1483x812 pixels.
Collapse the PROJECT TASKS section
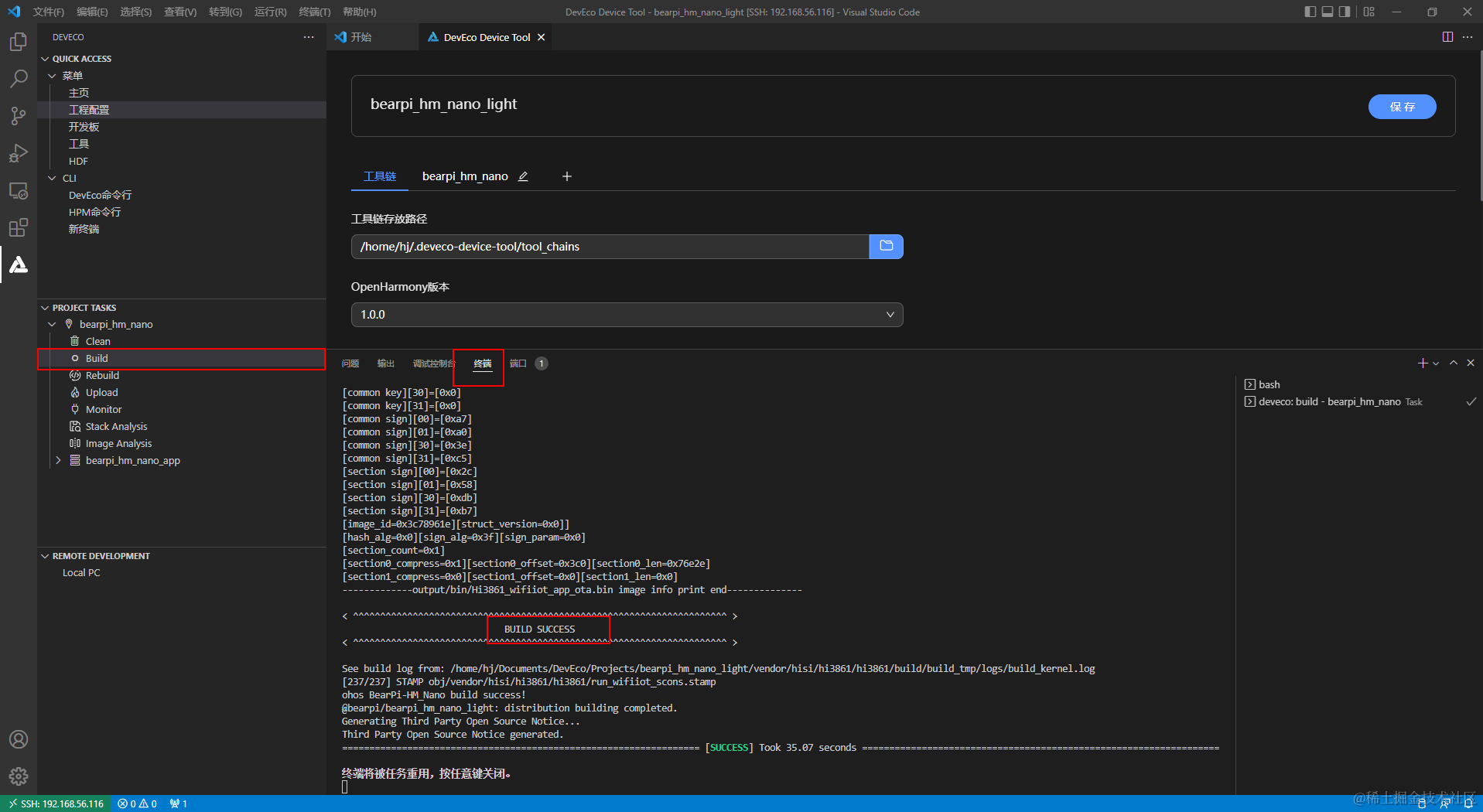coord(45,308)
